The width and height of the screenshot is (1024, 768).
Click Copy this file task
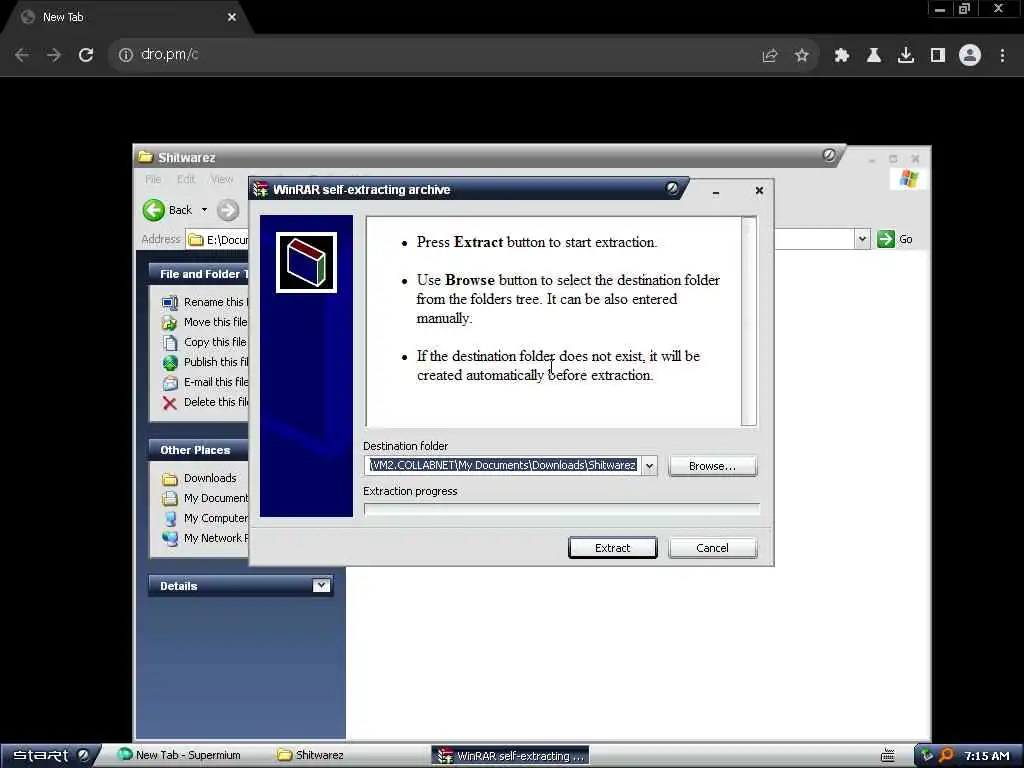[x=205, y=342]
